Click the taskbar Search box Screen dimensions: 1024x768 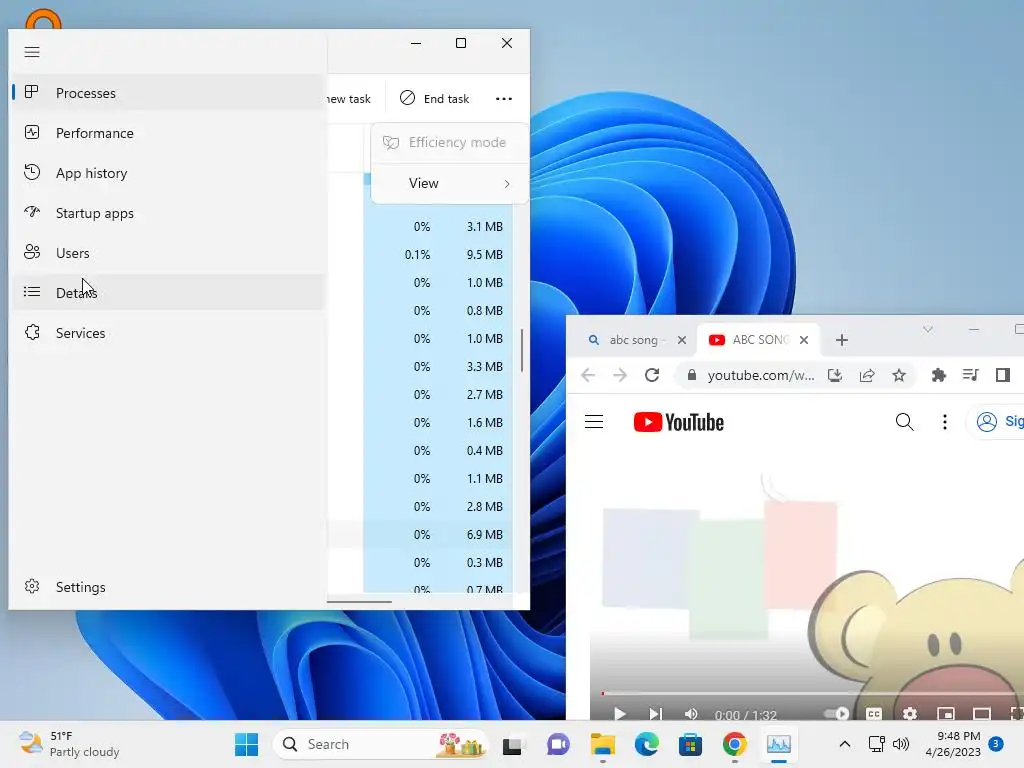(x=380, y=744)
